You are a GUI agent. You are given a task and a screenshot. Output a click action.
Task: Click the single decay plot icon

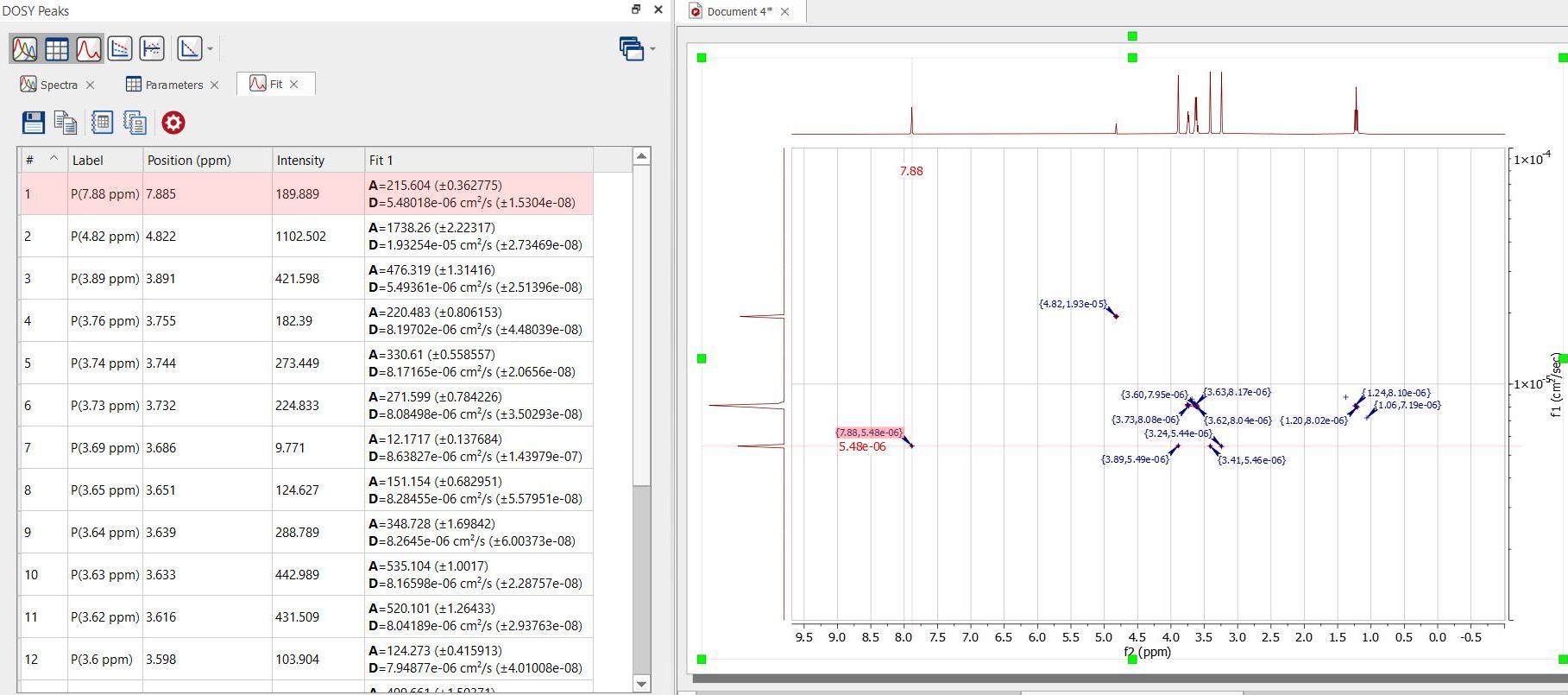189,48
